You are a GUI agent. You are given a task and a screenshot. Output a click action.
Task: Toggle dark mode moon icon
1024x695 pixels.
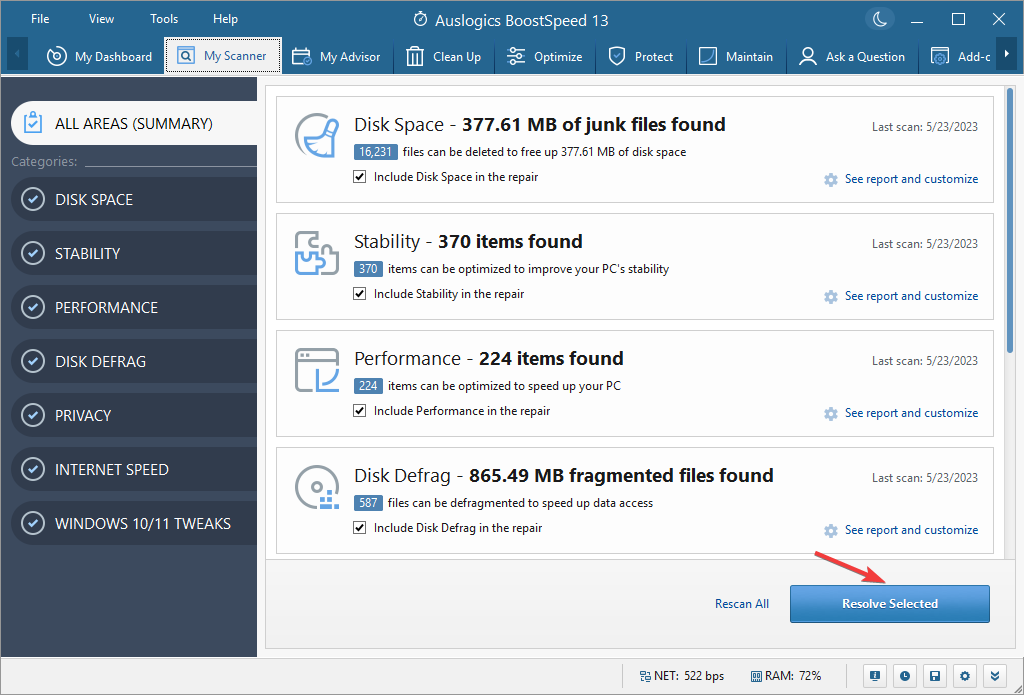(880, 20)
